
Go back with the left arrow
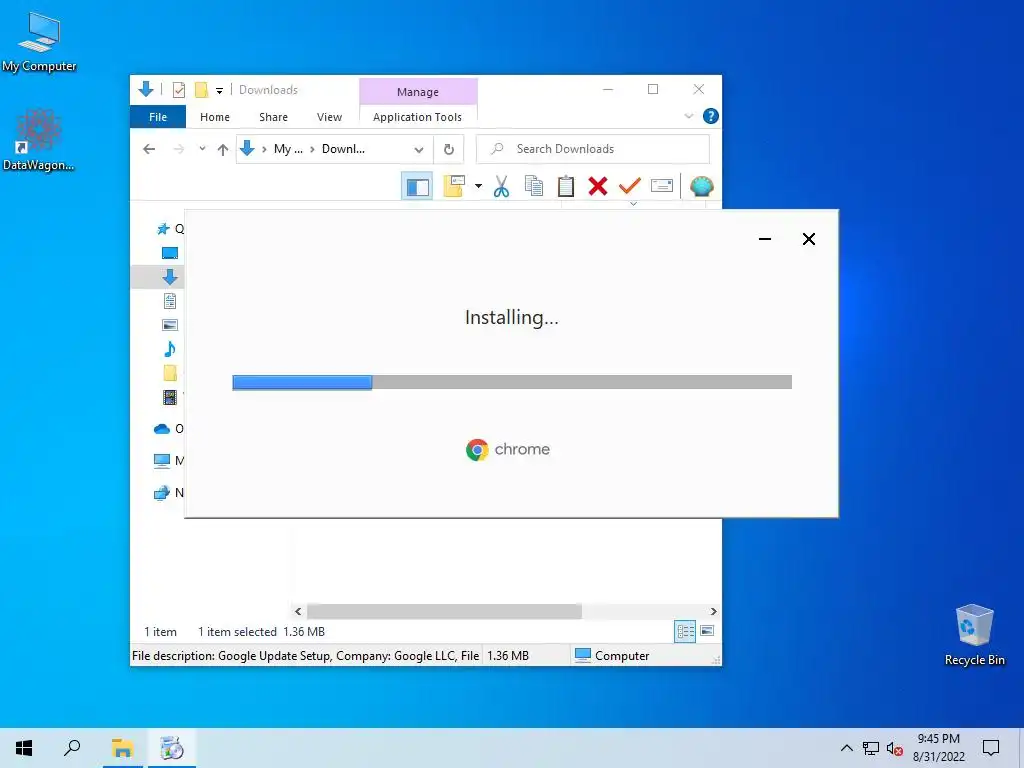[x=149, y=149]
